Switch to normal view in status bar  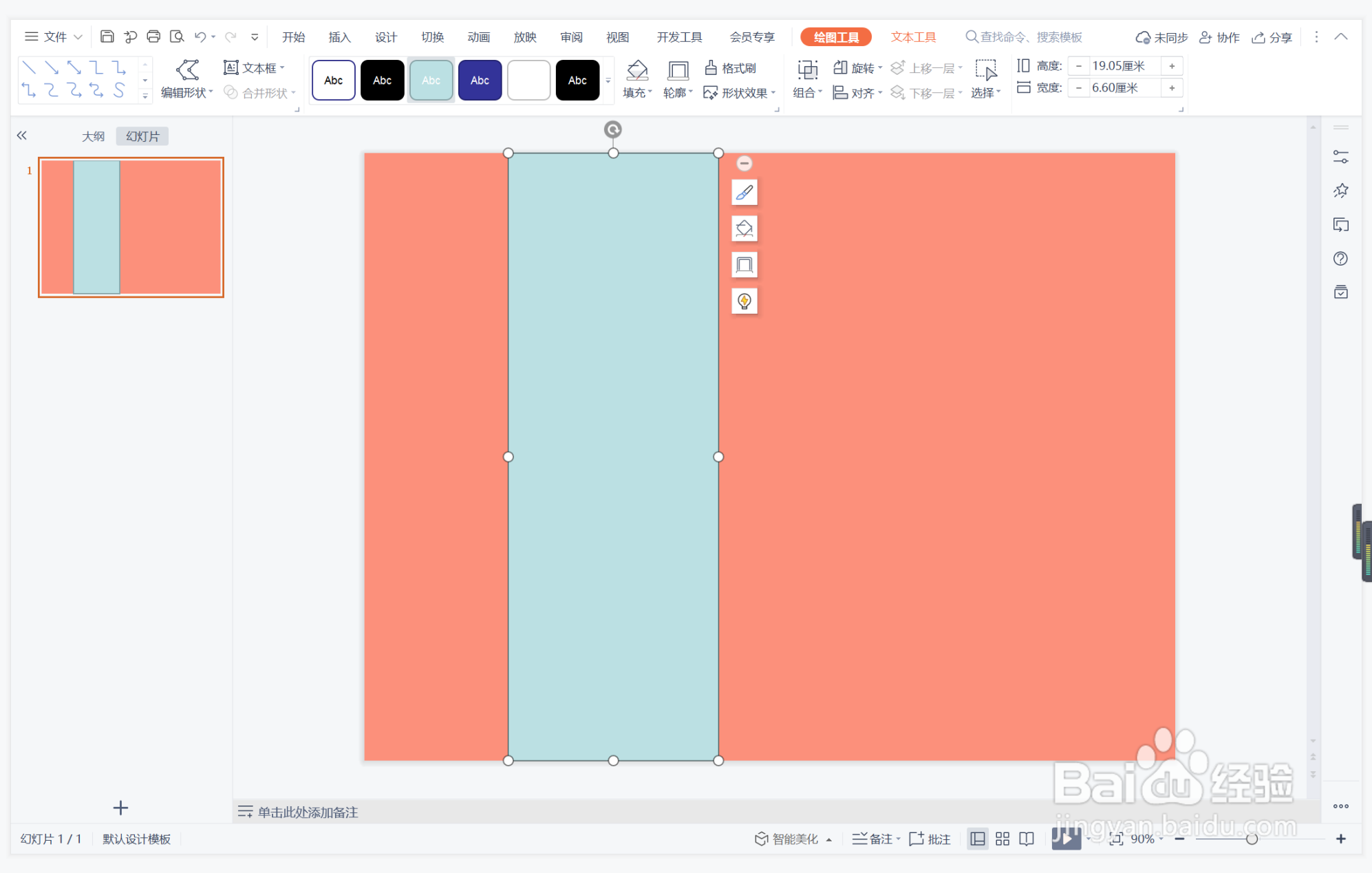coord(977,839)
